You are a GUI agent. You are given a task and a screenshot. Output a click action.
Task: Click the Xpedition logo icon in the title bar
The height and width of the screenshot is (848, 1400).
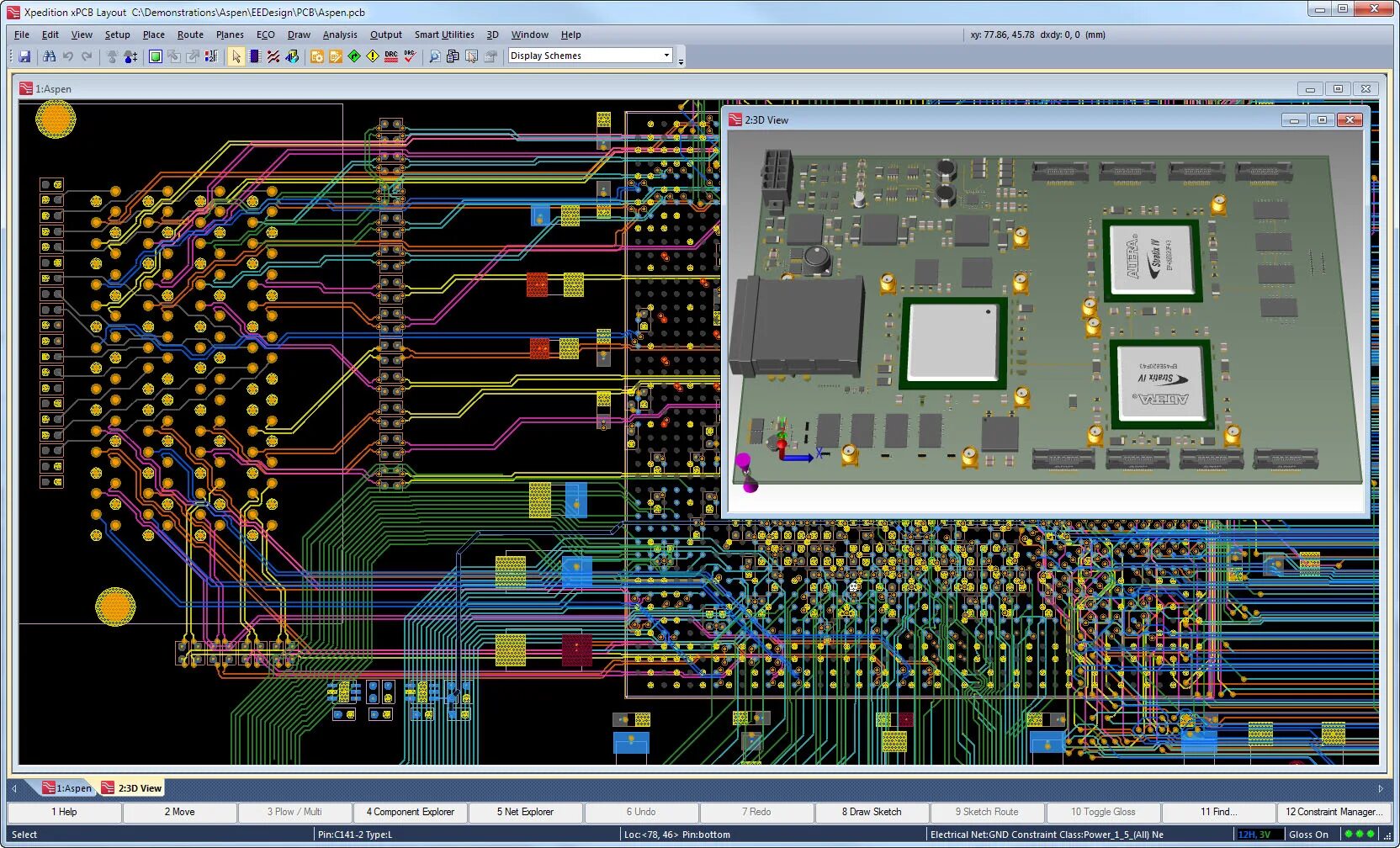pyautogui.click(x=13, y=12)
